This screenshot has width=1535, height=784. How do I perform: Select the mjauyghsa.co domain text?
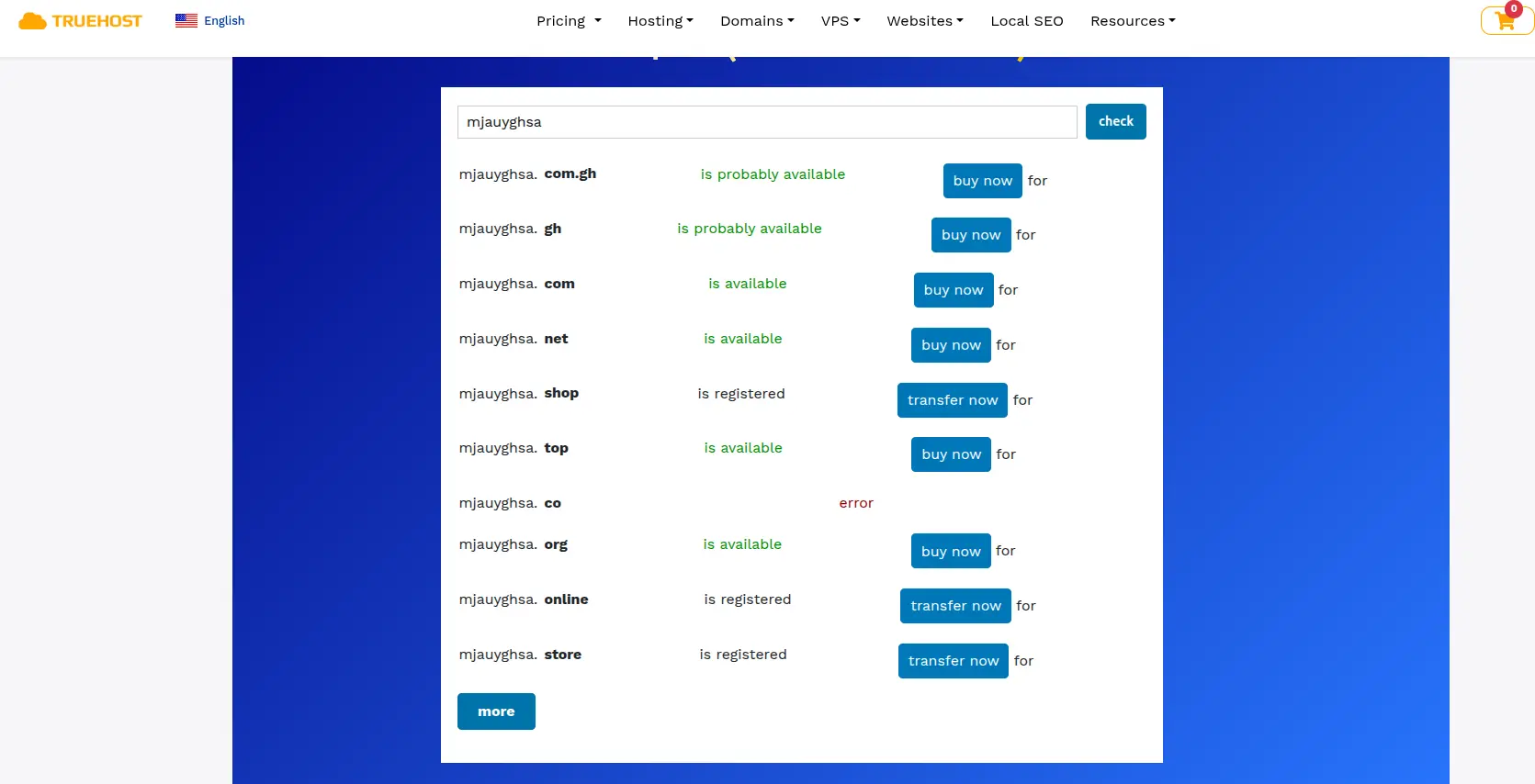tap(510, 503)
